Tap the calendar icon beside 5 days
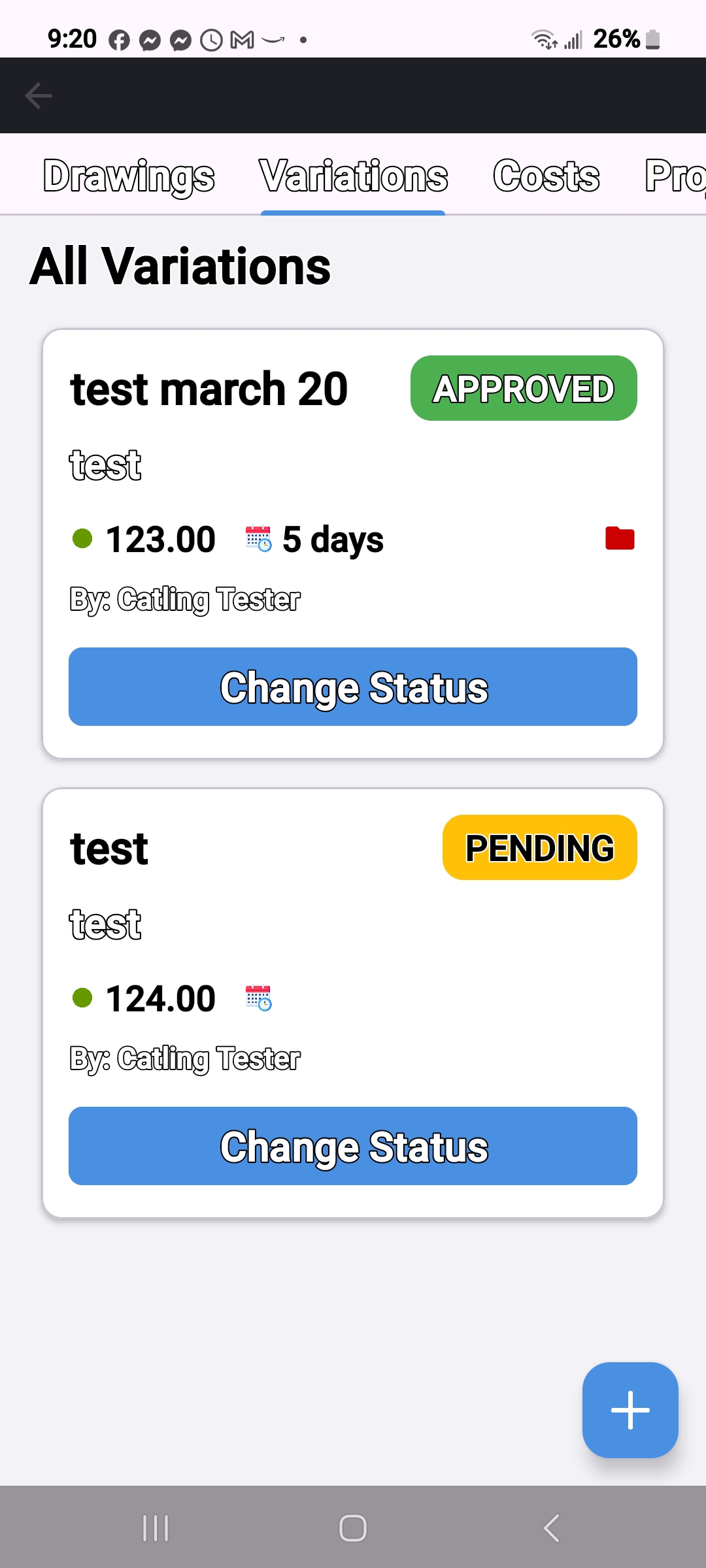The width and height of the screenshot is (706, 1568). 258,539
